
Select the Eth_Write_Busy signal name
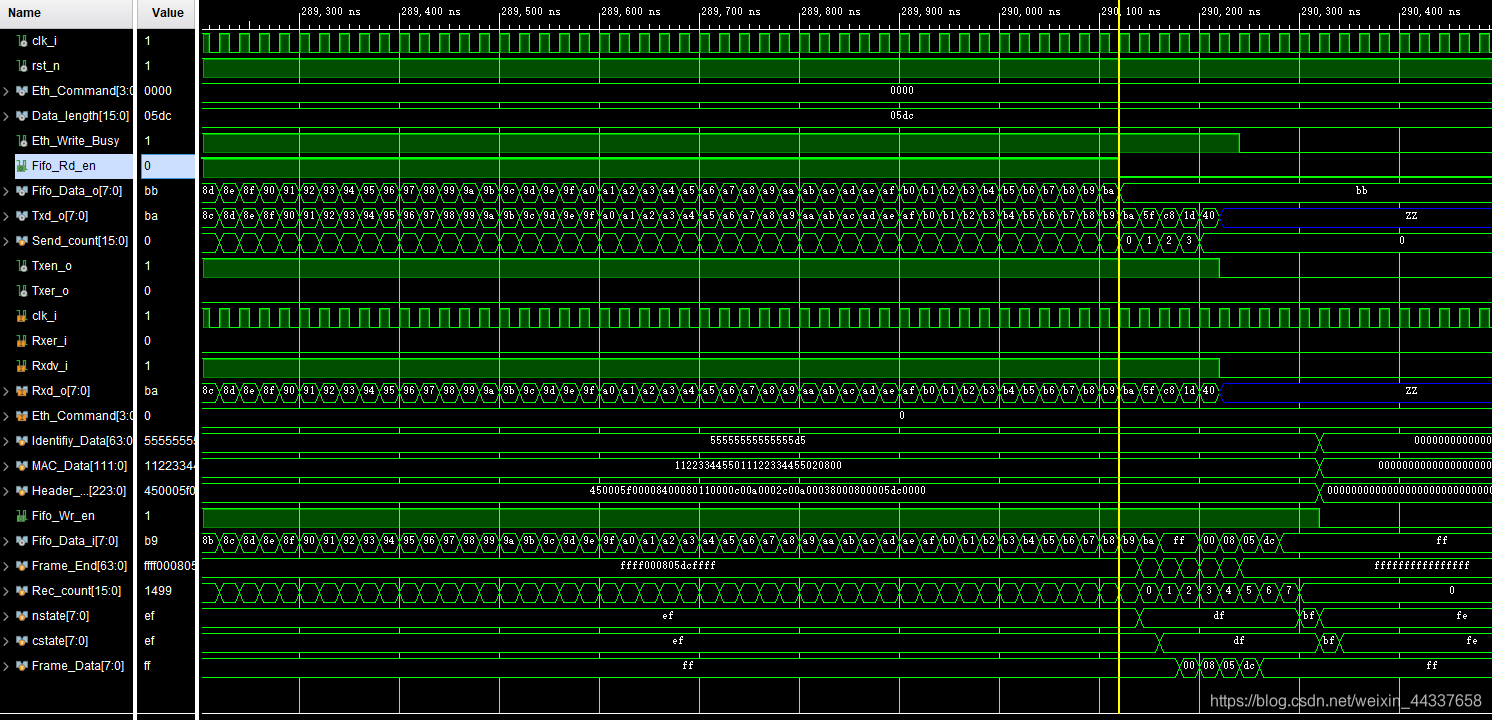[75, 141]
